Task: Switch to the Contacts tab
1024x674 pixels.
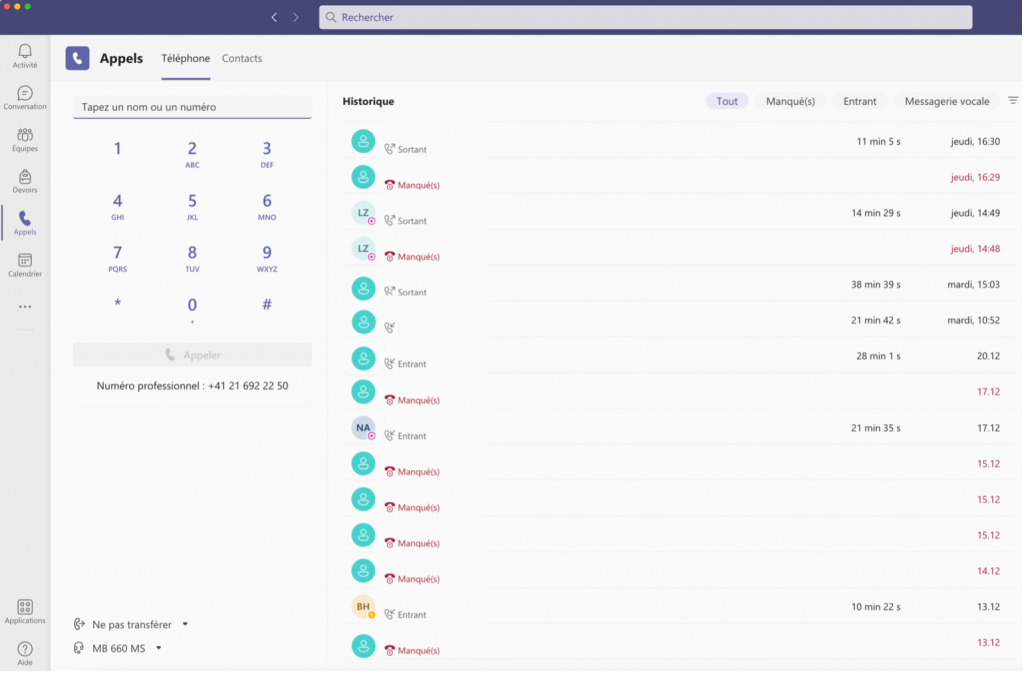Action: pos(242,59)
